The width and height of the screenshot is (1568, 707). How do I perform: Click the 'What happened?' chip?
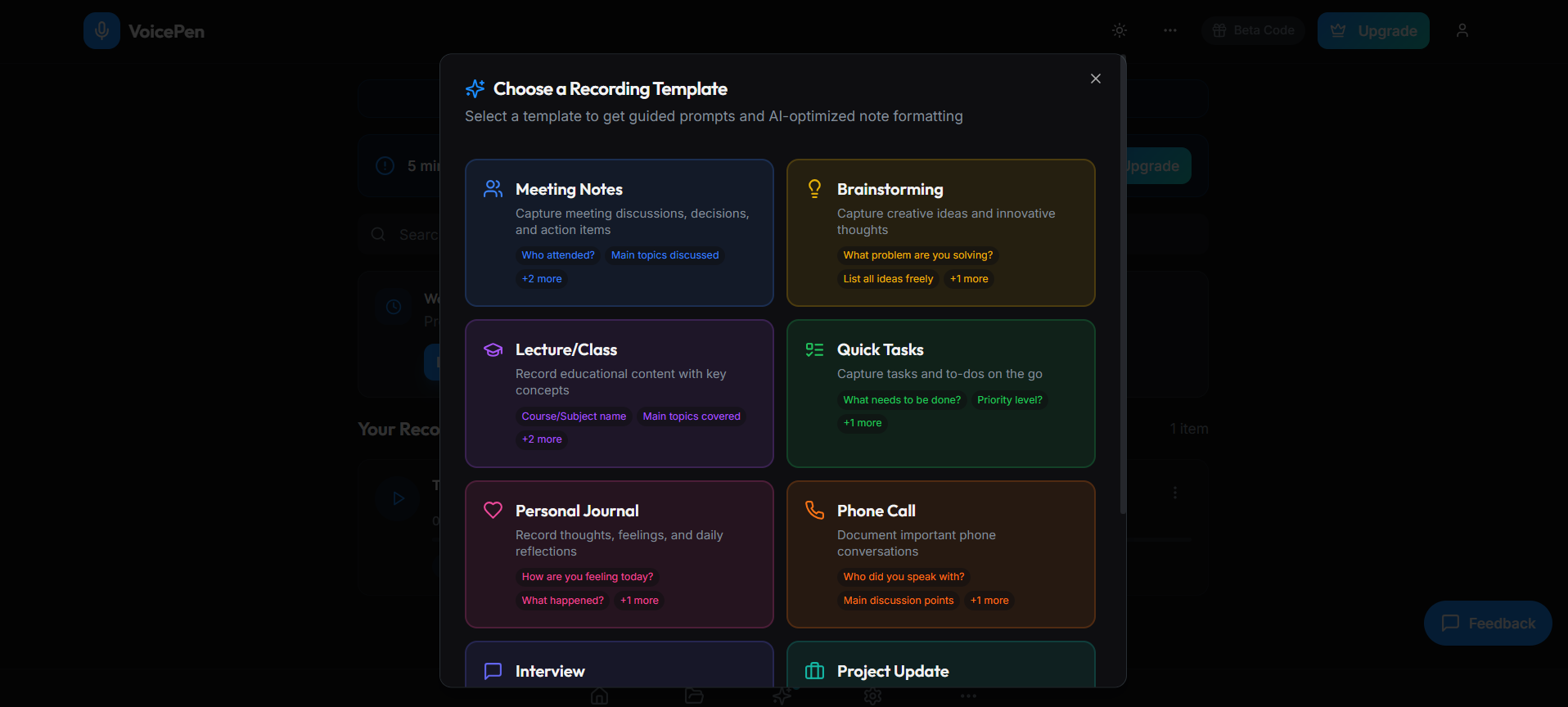click(563, 601)
